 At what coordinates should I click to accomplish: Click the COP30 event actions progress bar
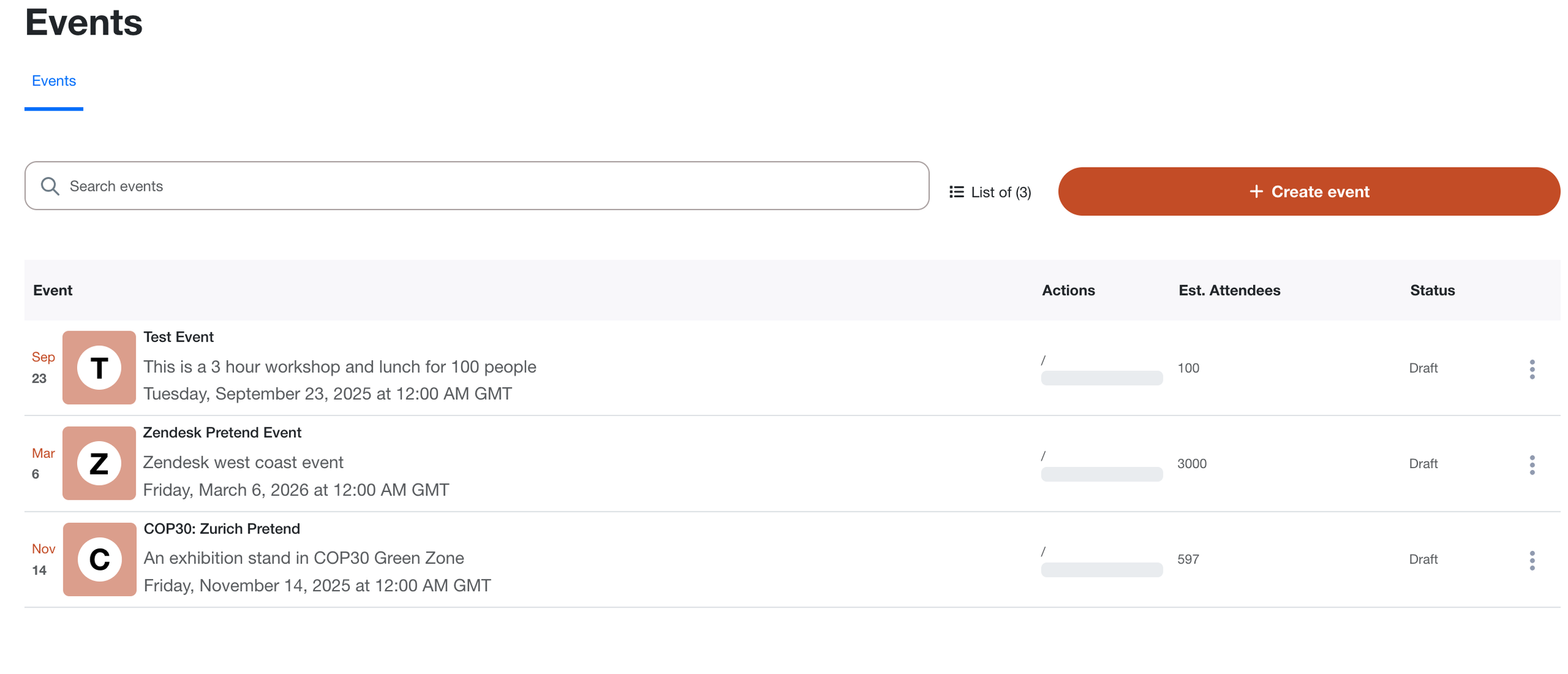coord(1102,570)
